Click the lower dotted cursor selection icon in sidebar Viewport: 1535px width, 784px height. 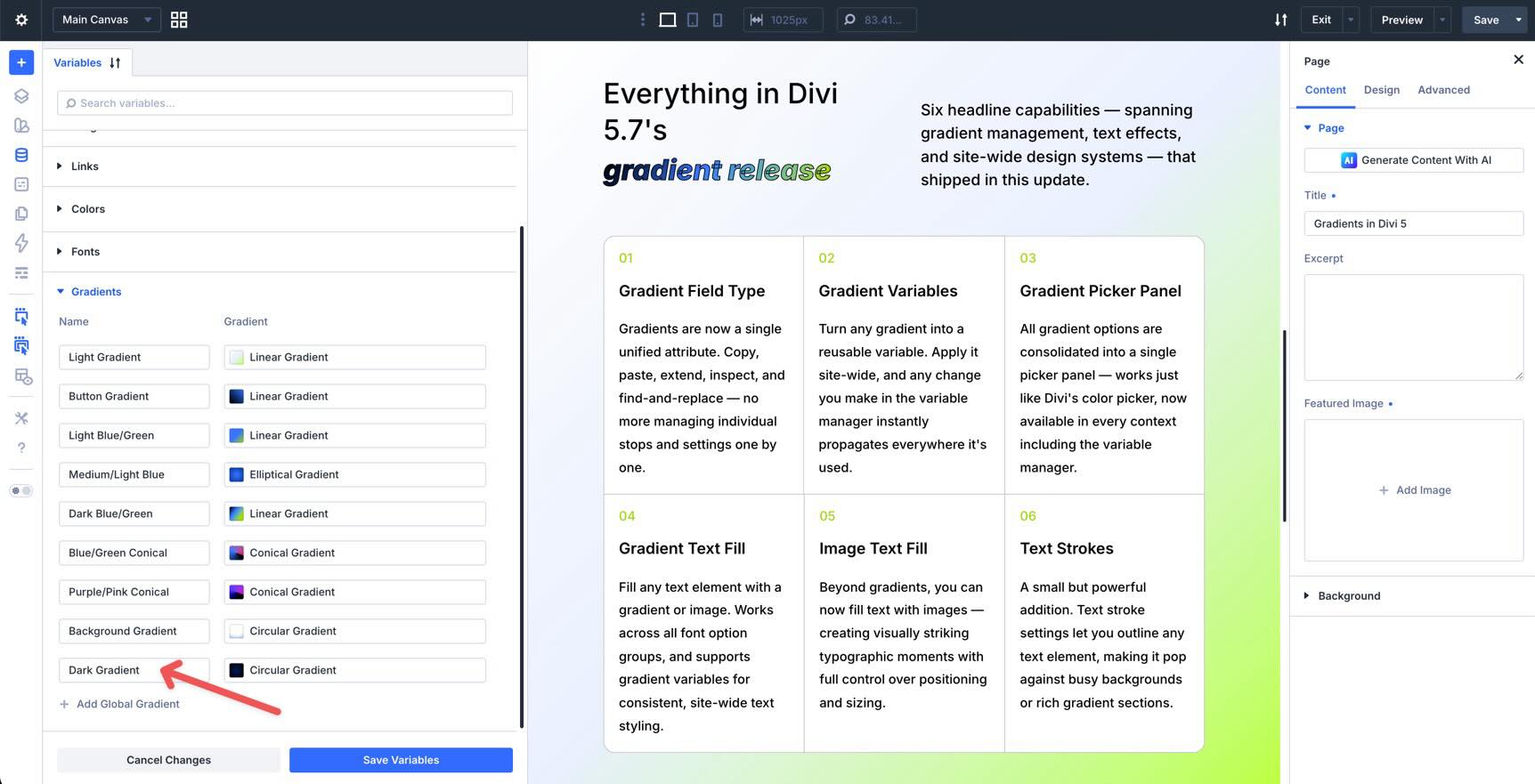pyautogui.click(x=21, y=346)
